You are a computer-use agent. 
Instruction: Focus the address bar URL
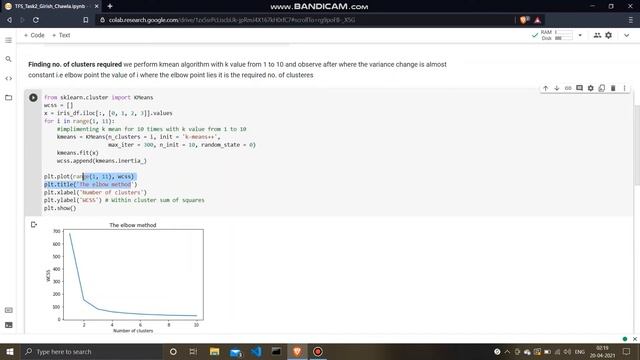click(231, 20)
